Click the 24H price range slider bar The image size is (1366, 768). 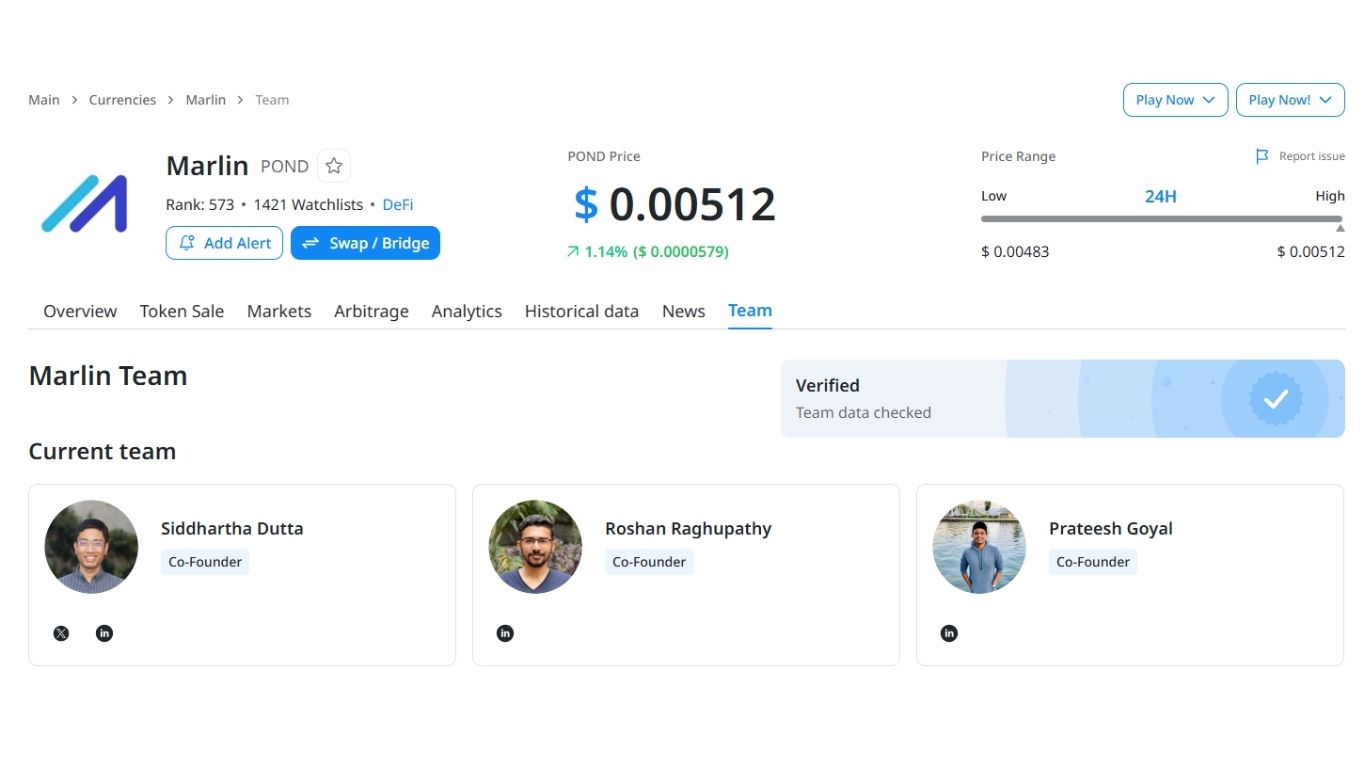coord(1160,219)
